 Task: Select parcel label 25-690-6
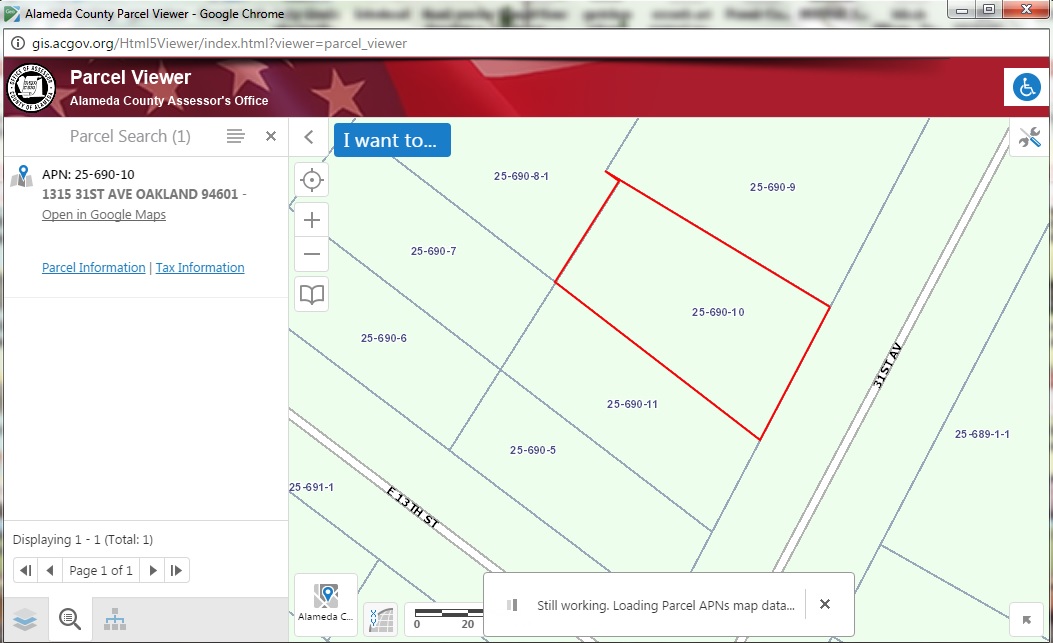(x=383, y=339)
